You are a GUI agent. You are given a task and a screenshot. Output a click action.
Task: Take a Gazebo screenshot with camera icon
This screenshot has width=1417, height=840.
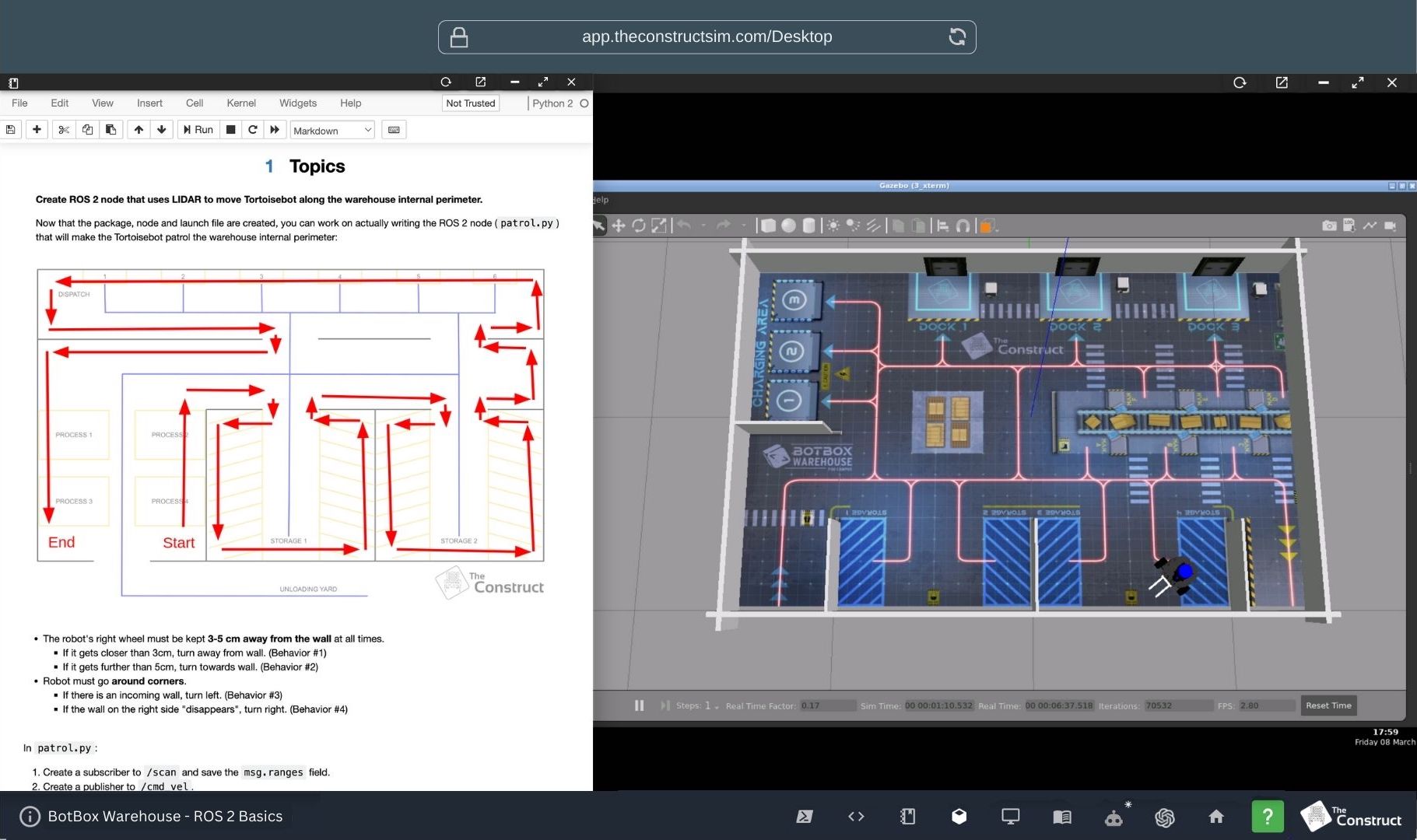tap(1329, 226)
